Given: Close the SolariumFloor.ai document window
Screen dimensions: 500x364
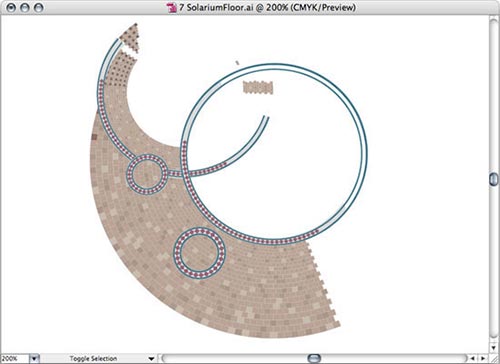Looking at the screenshot, I should [x=11, y=7].
